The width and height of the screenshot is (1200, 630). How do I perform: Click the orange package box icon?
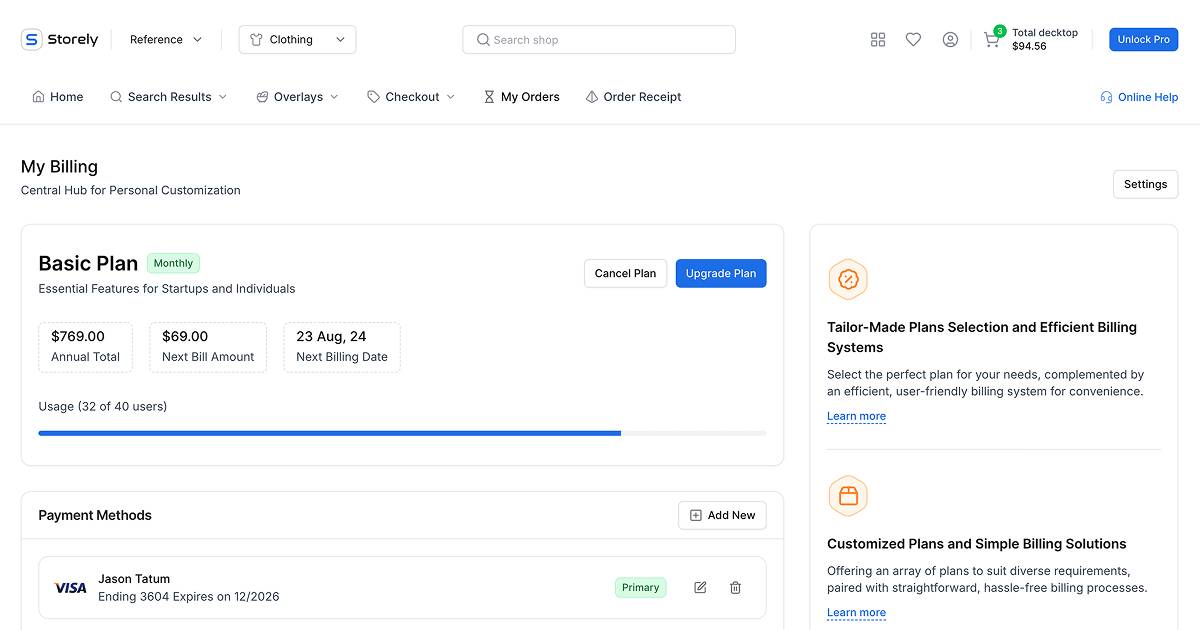point(848,496)
